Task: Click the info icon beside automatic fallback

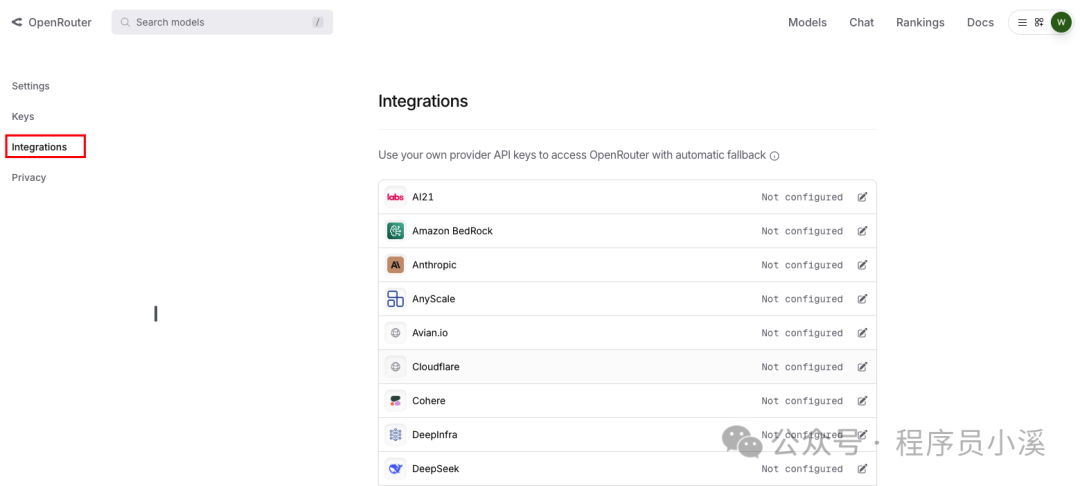Action: pyautogui.click(x=774, y=156)
